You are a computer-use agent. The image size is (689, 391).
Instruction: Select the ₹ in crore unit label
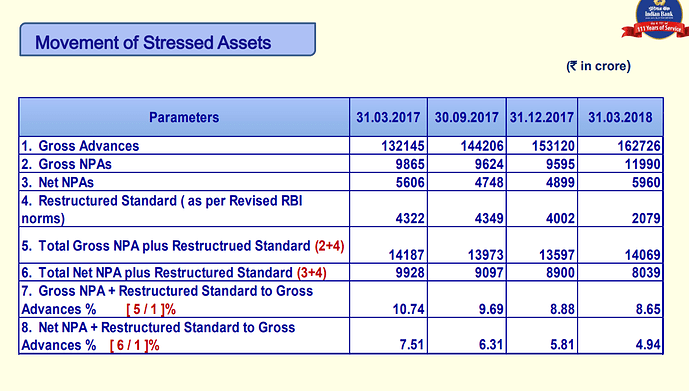click(x=598, y=66)
